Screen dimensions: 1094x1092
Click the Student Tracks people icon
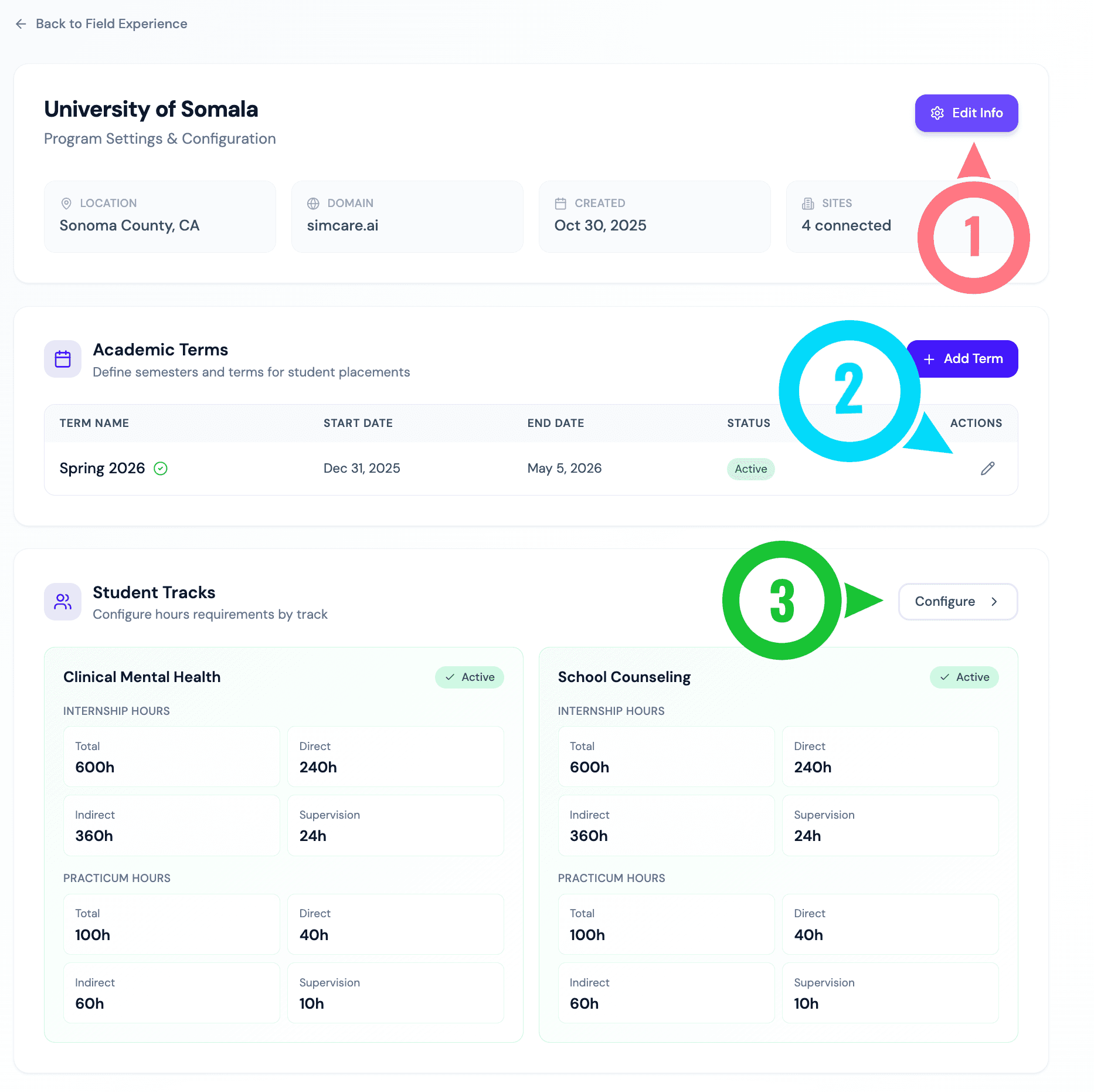click(x=63, y=602)
